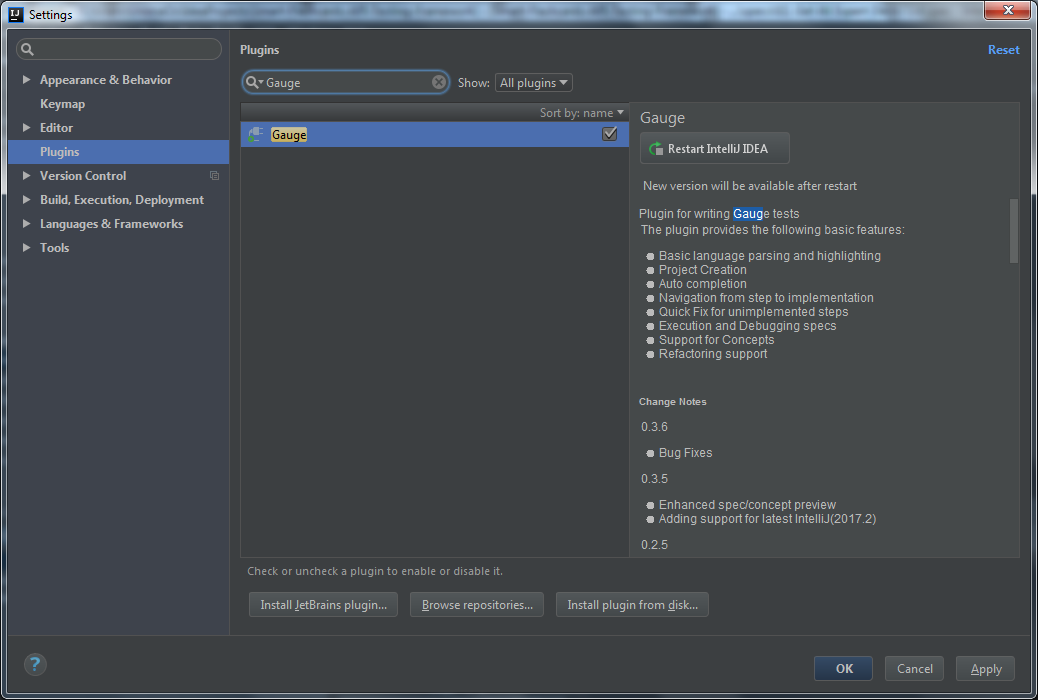Click version 0.3.6 in change notes

[654, 426]
